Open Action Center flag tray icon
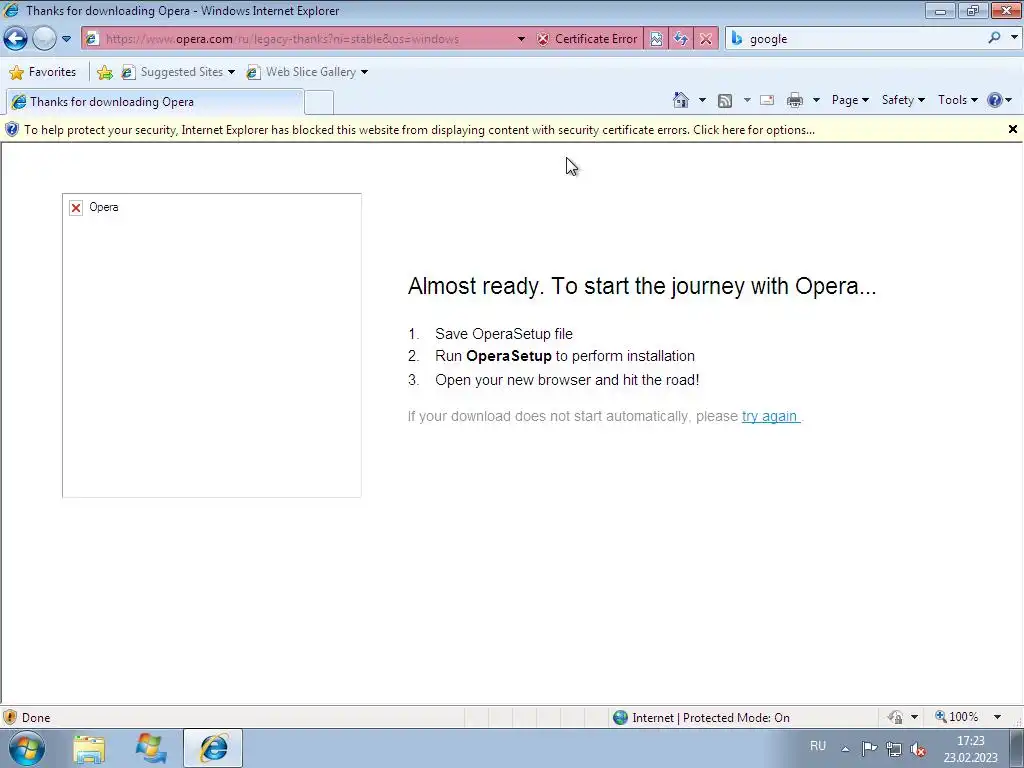1024x768 pixels. click(x=869, y=749)
